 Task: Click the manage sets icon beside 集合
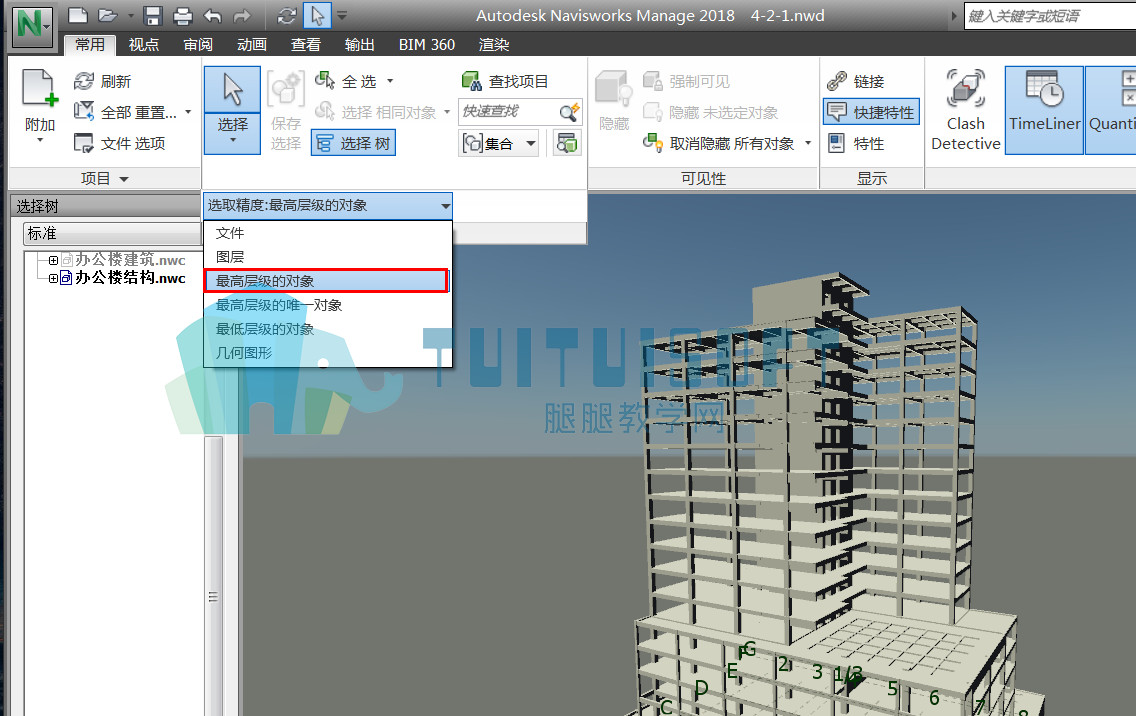567,143
